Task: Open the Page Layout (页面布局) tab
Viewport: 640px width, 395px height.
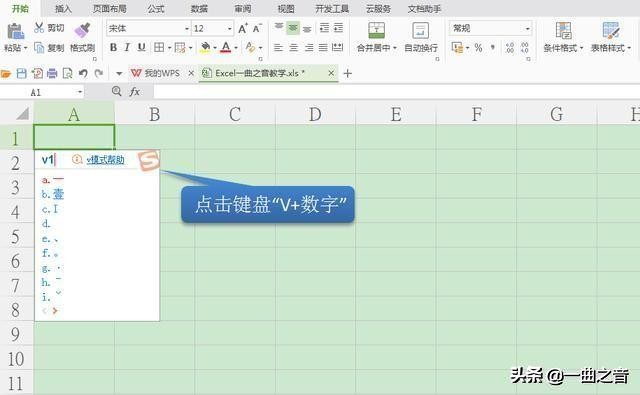Action: pyautogui.click(x=109, y=9)
